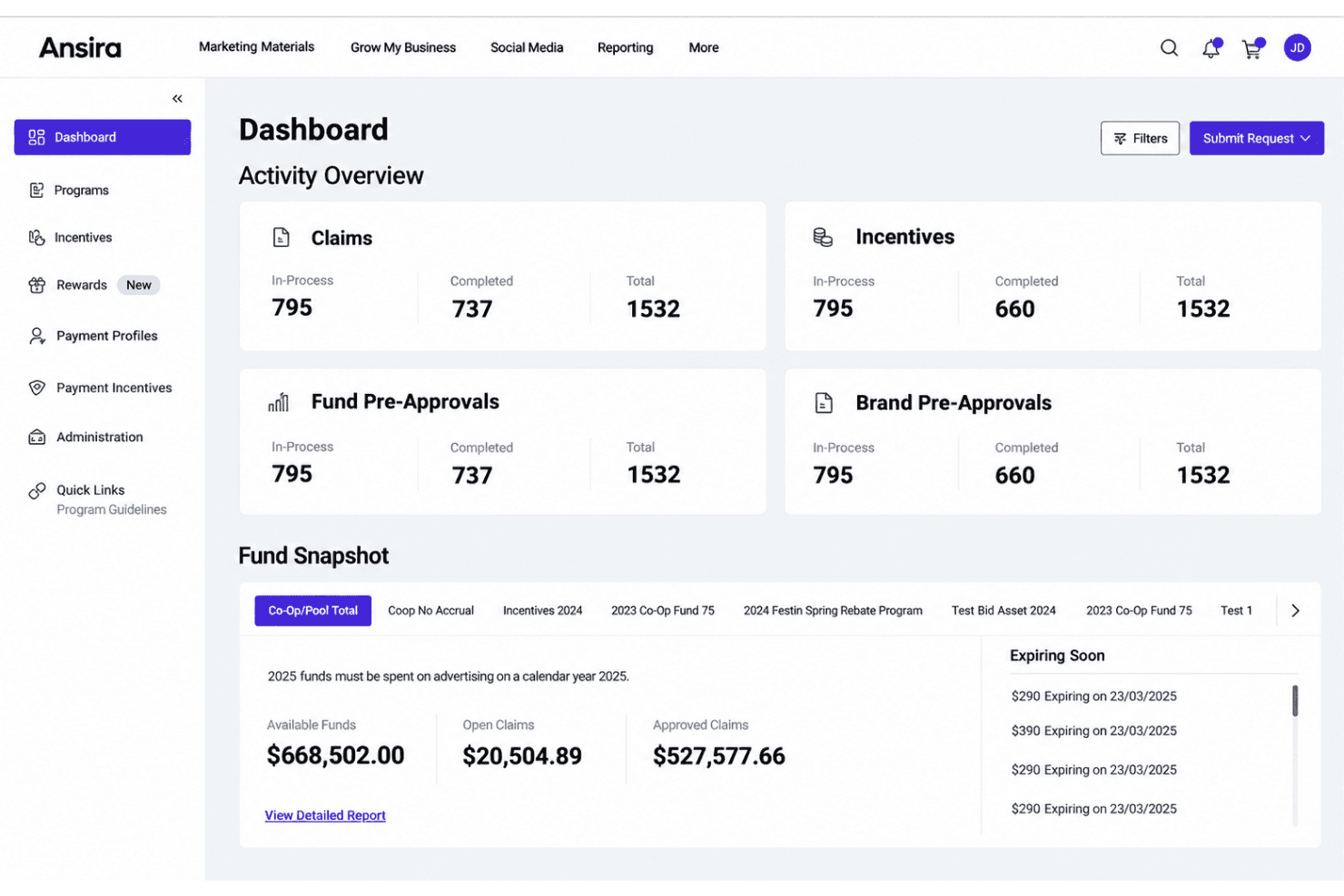The image size is (1344, 896).
Task: Click the Expiring Soon scrollbar
Action: (x=1295, y=701)
